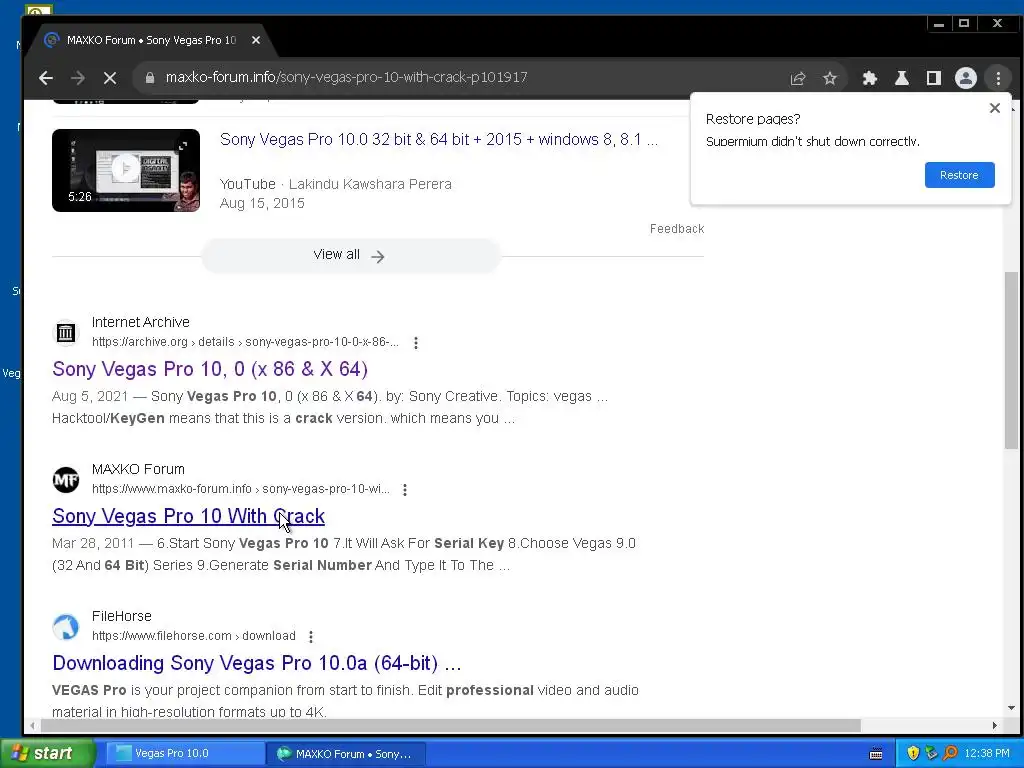This screenshot has width=1024, height=768.
Task: Click the network tray icon
Action: click(x=931, y=754)
